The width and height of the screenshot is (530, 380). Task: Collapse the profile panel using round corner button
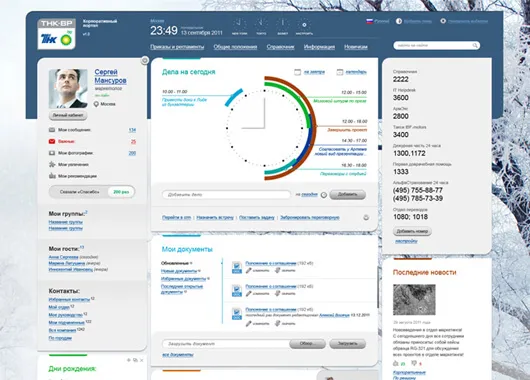(x=145, y=61)
